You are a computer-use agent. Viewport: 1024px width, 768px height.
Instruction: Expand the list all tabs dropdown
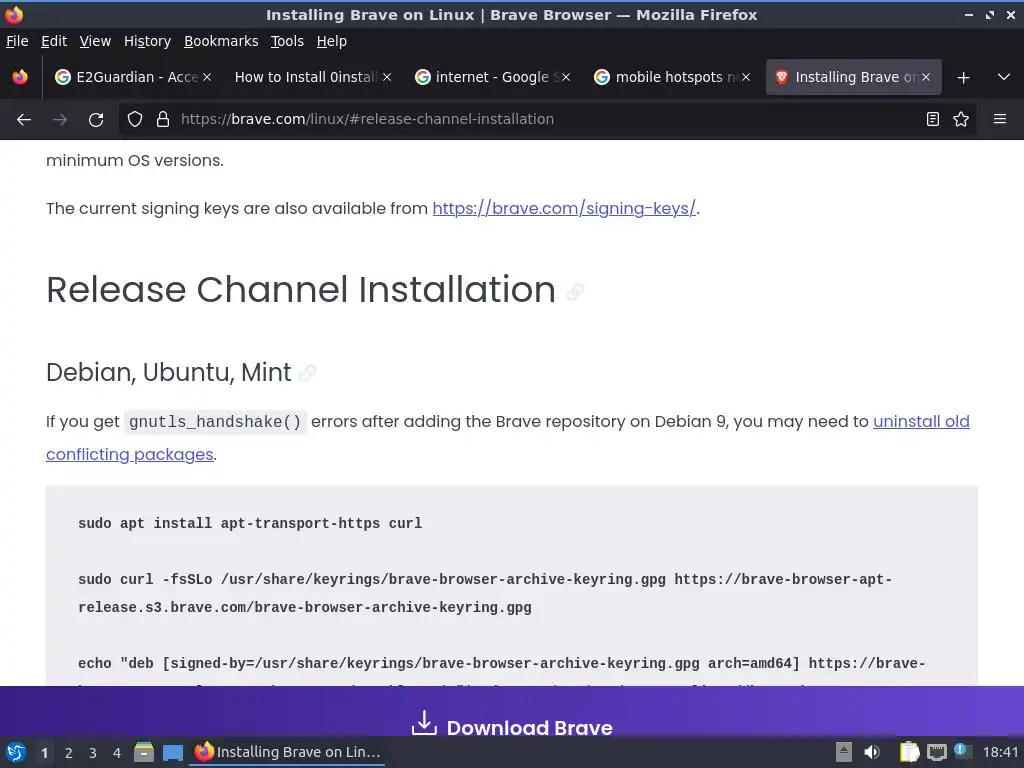point(1004,77)
